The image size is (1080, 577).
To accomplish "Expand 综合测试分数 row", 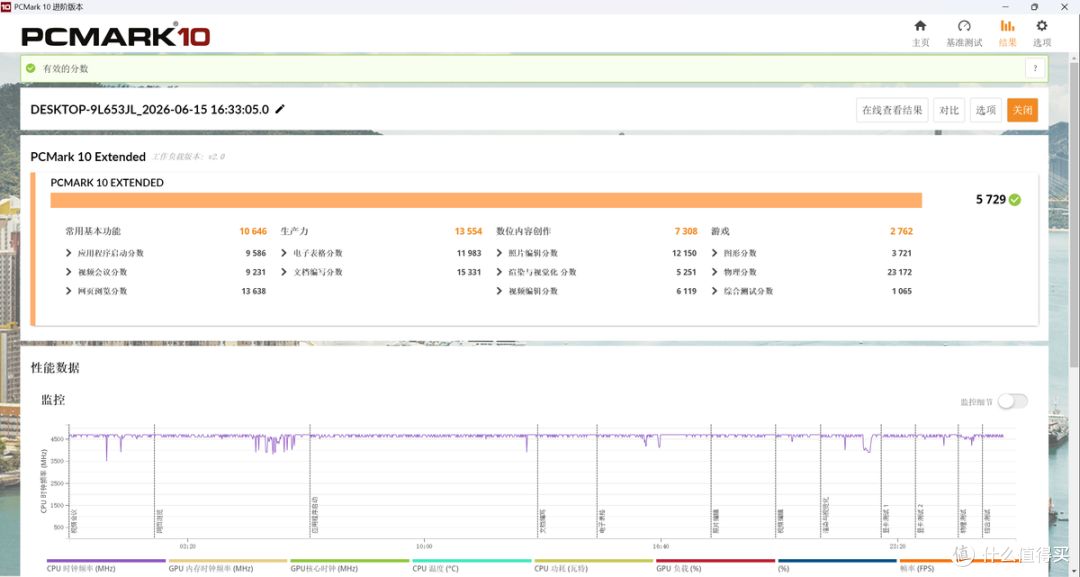I will click(x=715, y=291).
